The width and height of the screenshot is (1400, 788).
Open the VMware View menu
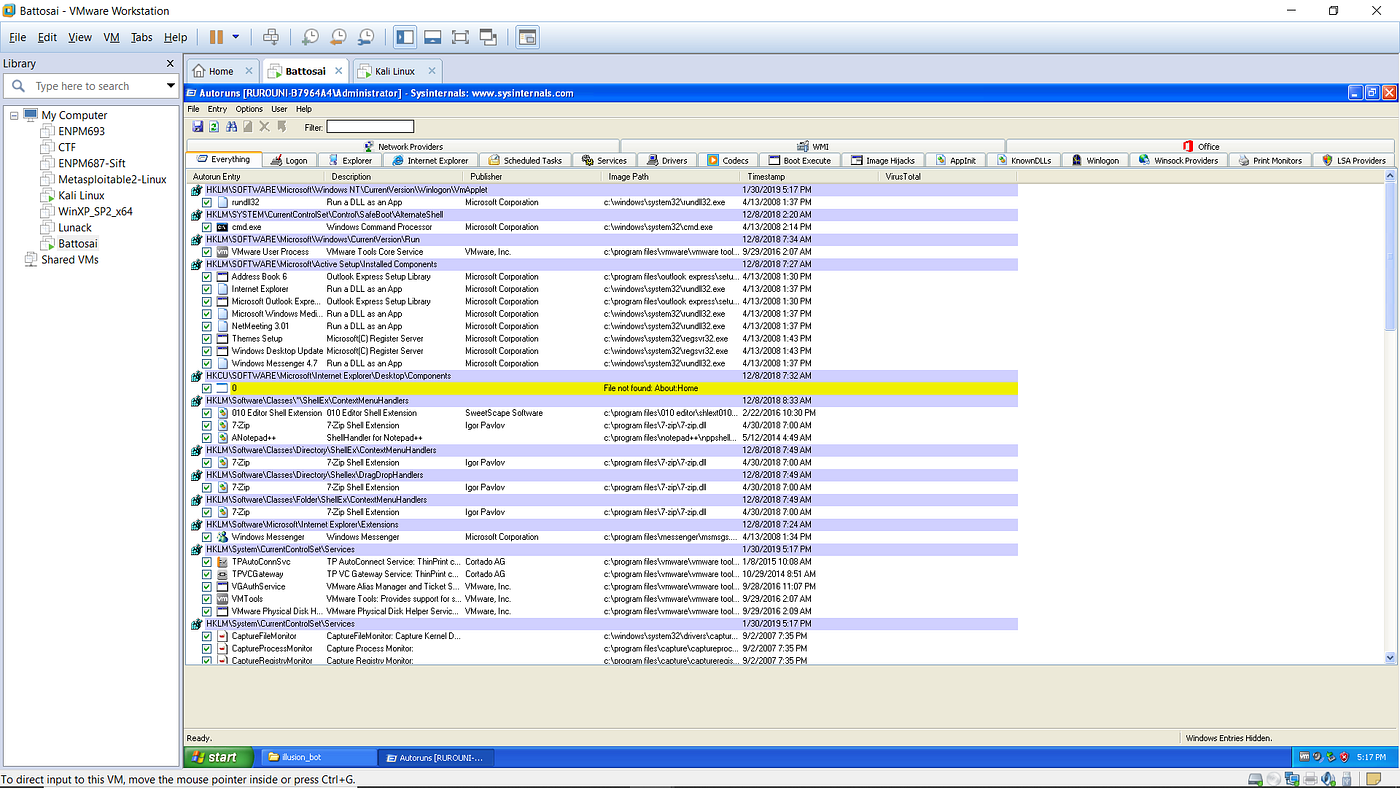[80, 37]
